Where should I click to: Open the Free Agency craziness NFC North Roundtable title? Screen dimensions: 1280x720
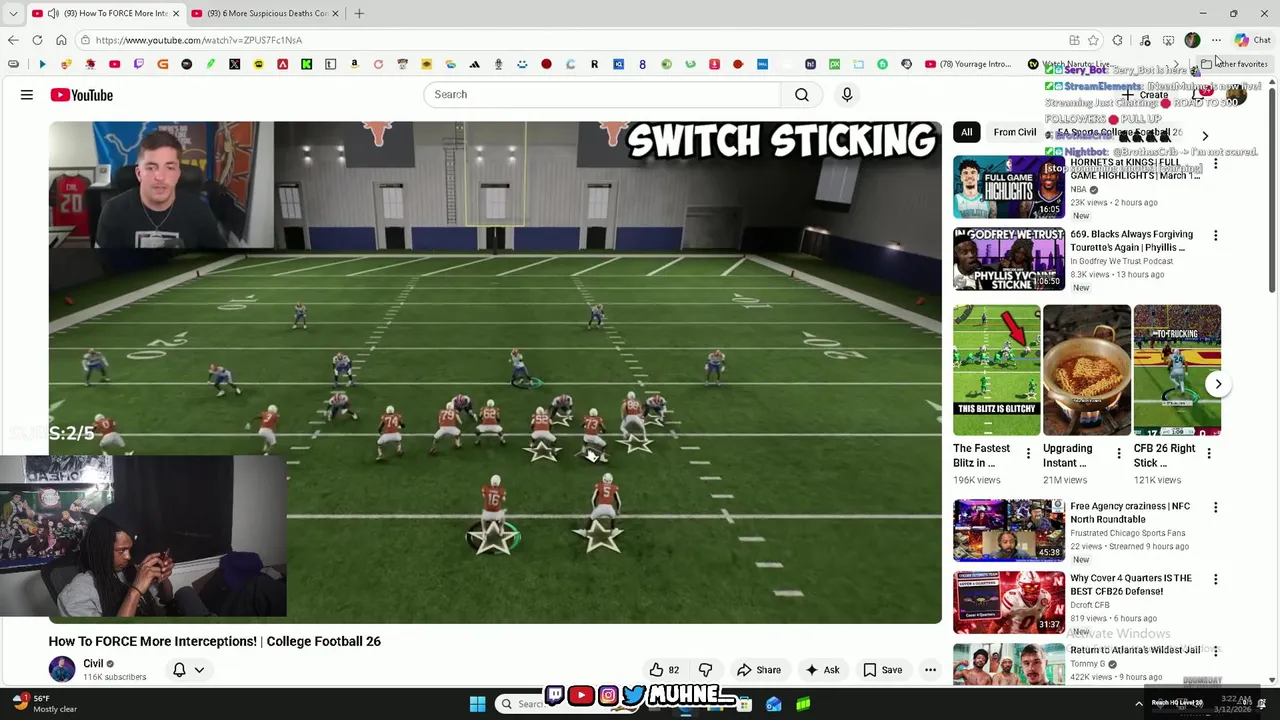pyautogui.click(x=1130, y=513)
